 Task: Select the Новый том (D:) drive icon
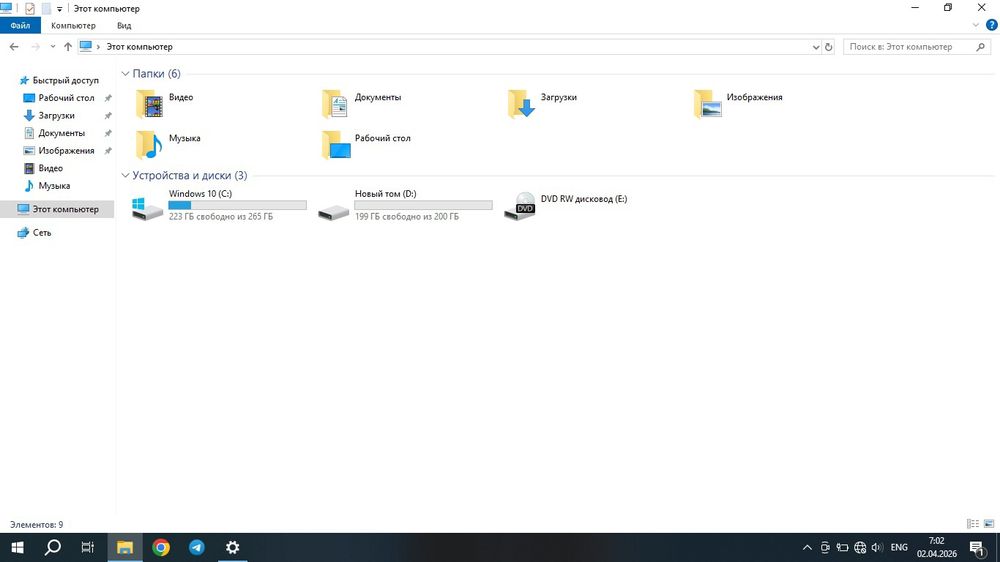click(333, 212)
